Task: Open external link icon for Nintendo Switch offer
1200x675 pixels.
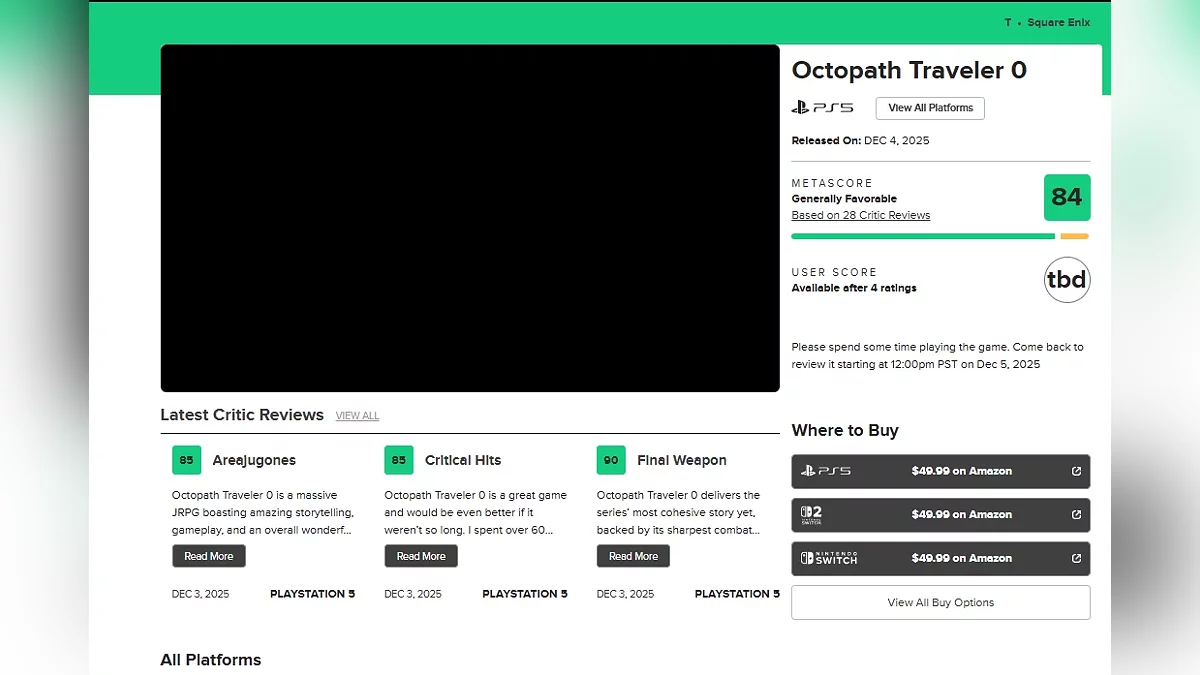Action: [1076, 558]
